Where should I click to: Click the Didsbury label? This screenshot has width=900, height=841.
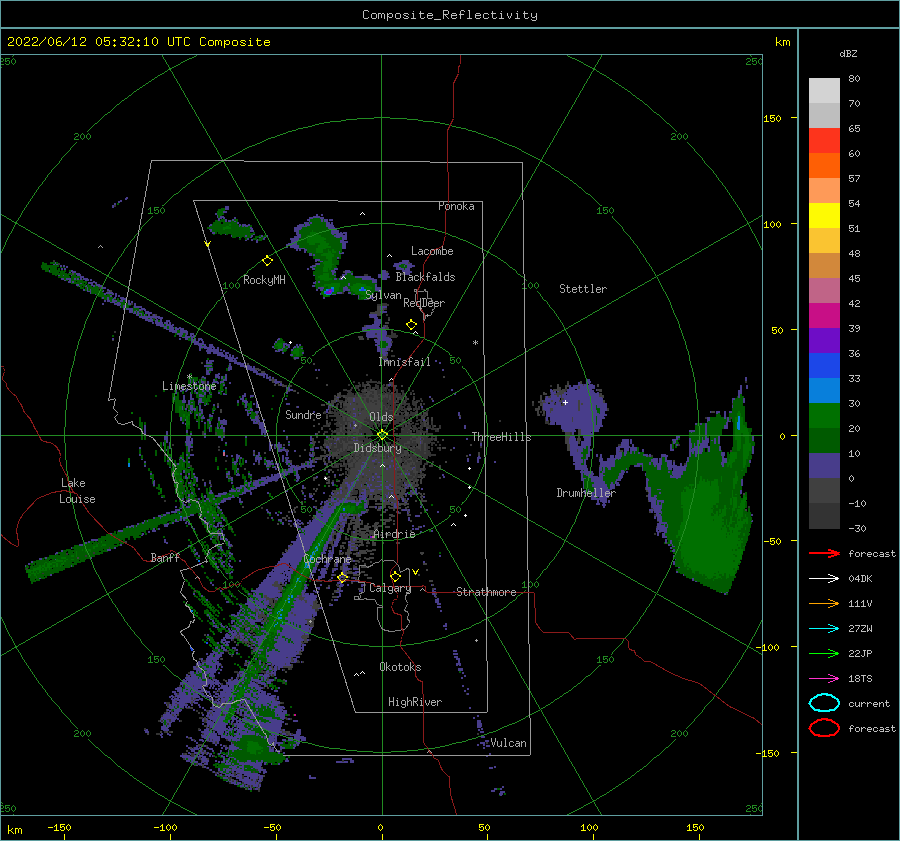pyautogui.click(x=377, y=448)
